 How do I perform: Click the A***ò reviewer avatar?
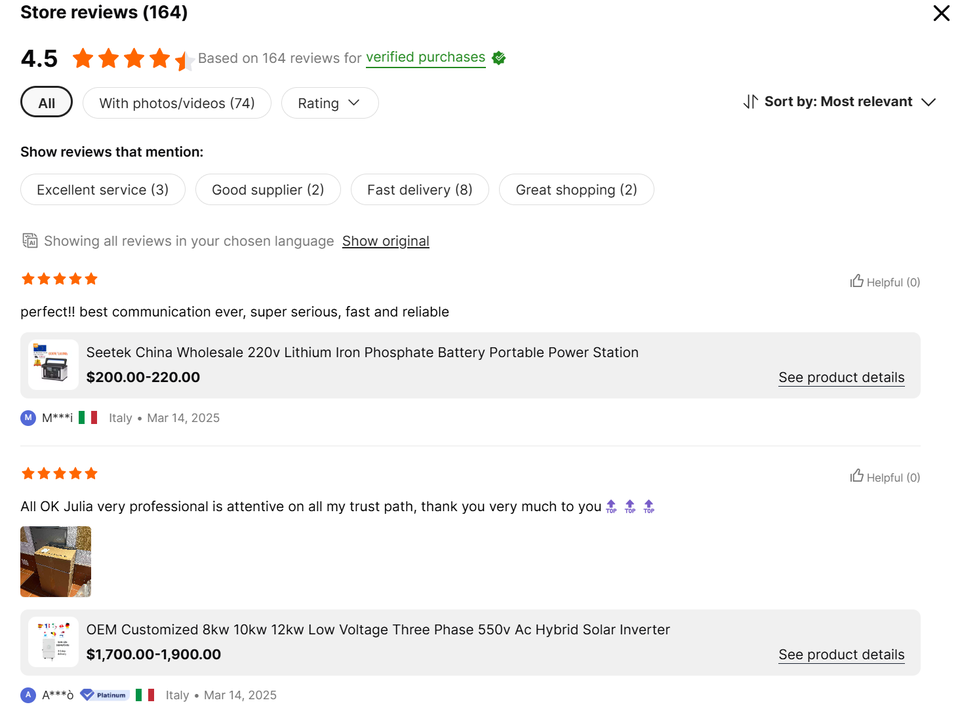[x=28, y=695]
